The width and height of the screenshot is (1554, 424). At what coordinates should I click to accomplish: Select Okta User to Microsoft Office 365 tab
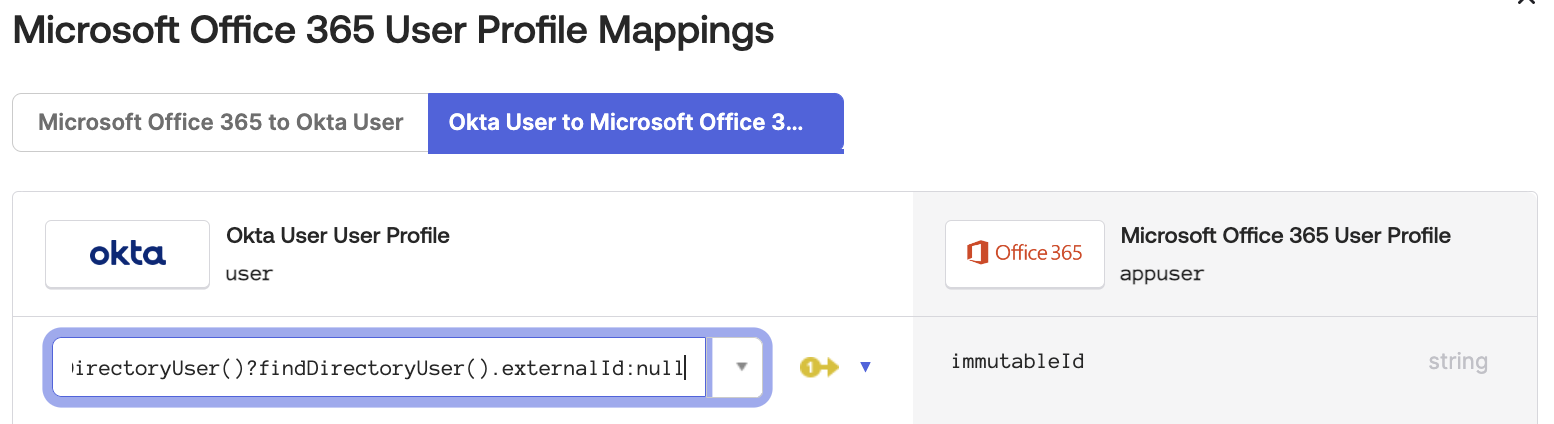pos(634,123)
